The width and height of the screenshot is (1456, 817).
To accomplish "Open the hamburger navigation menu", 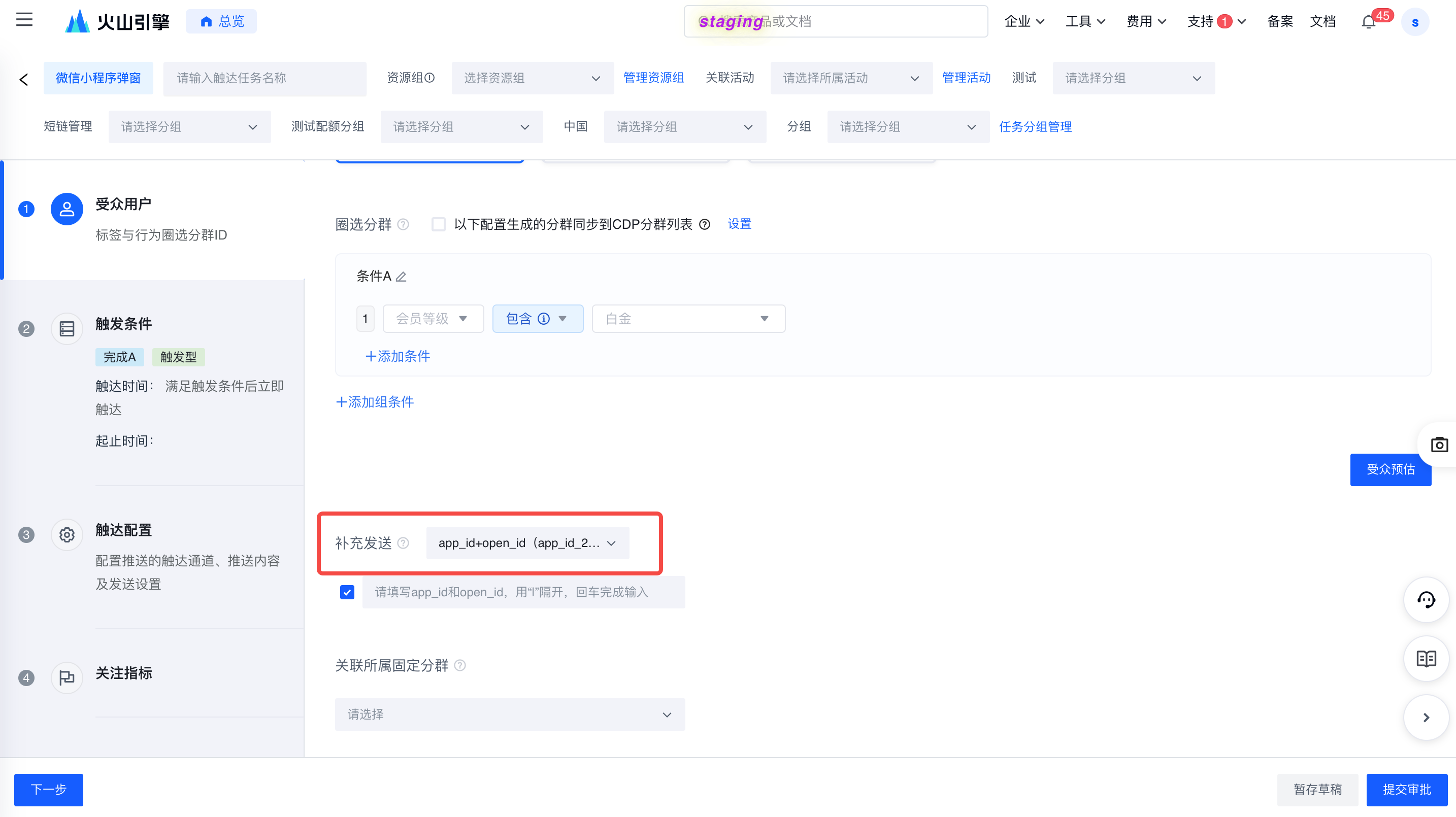I will click(24, 20).
